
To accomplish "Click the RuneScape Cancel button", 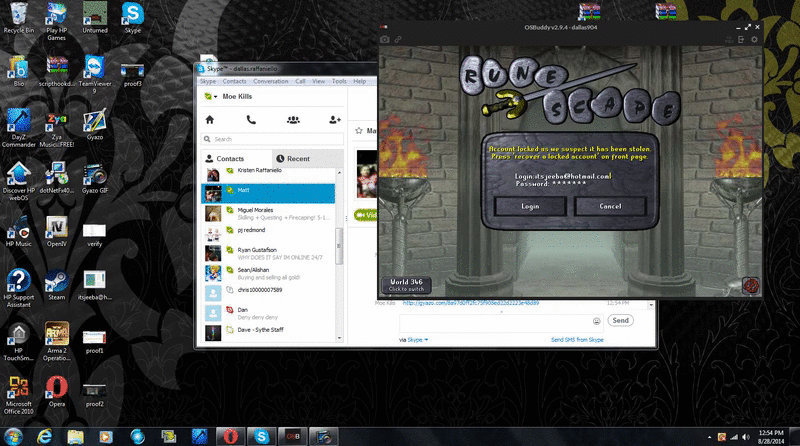I will point(610,206).
